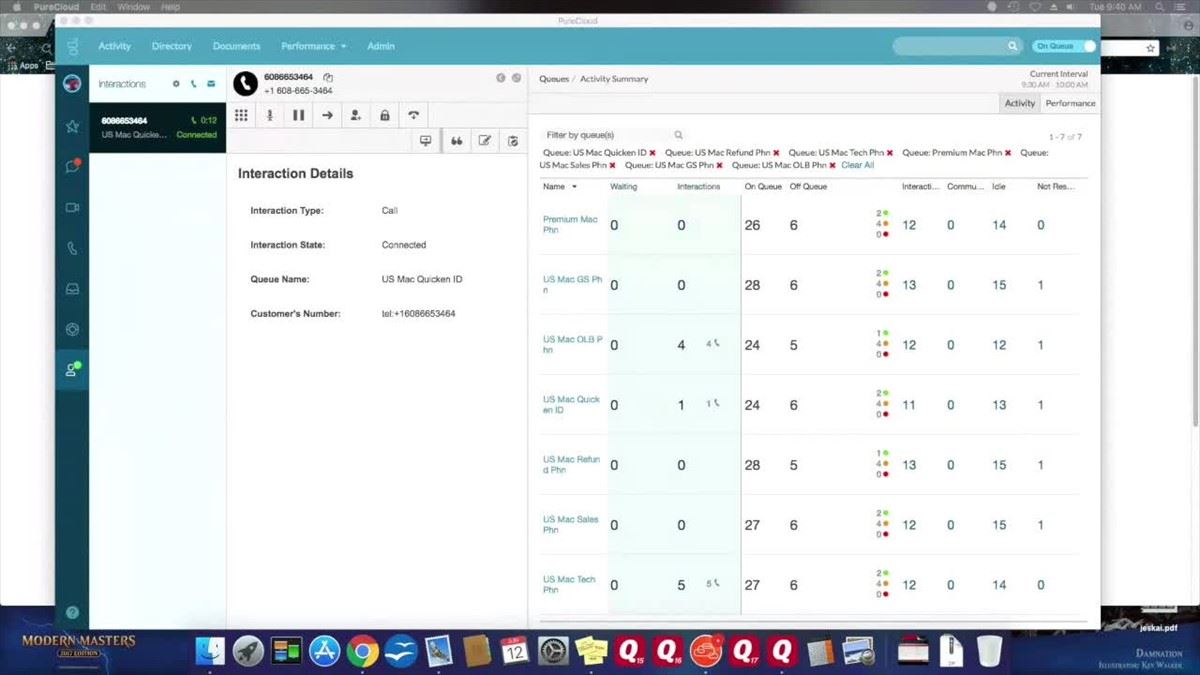Screen dimensions: 1200x675
Task: Put the call on hold
Action: click(x=298, y=115)
